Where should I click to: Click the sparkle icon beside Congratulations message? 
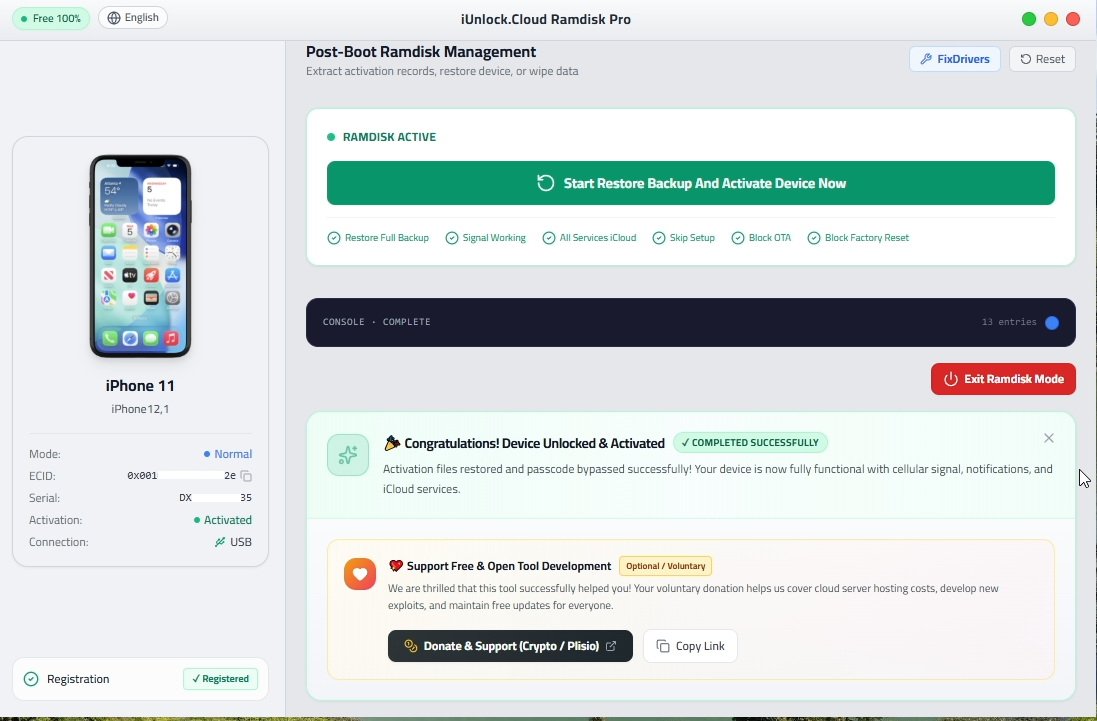tap(348, 455)
